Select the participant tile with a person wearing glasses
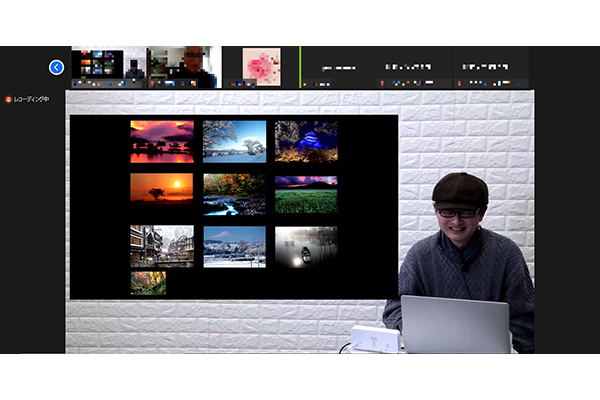The width and height of the screenshot is (600, 400). click(x=183, y=67)
